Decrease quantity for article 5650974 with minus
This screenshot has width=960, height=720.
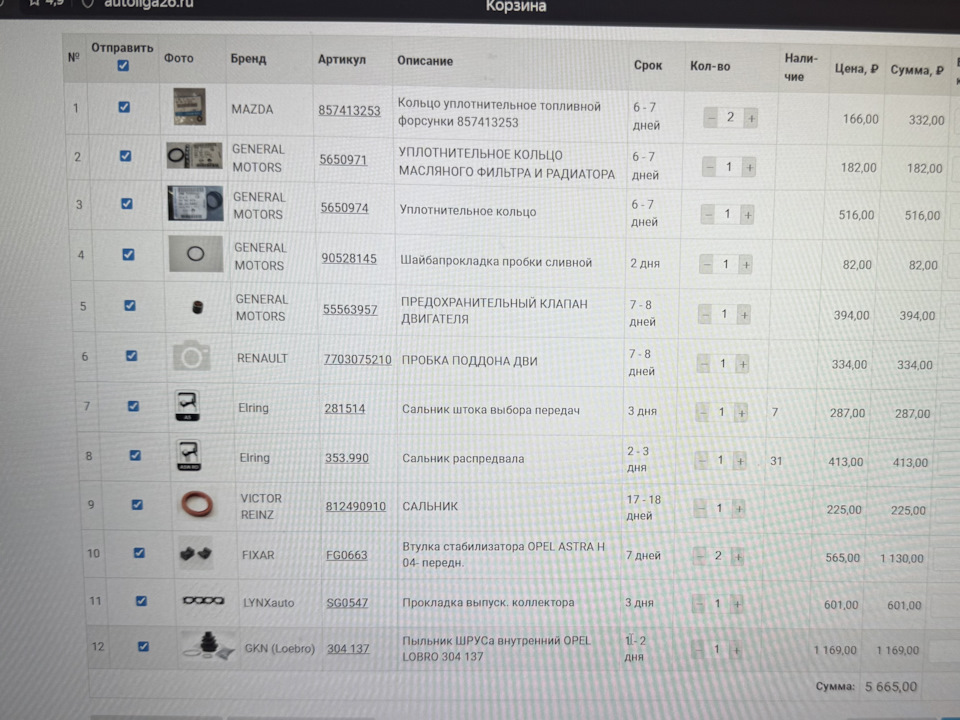708,214
